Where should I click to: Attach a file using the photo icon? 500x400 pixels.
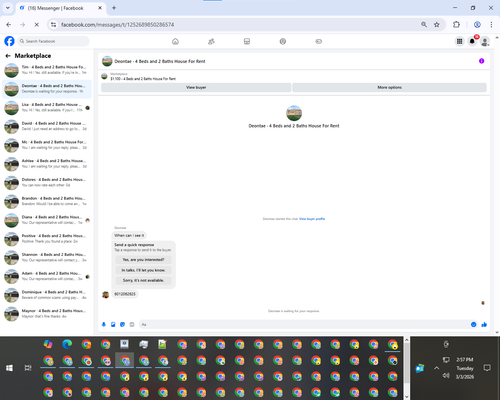(113, 324)
